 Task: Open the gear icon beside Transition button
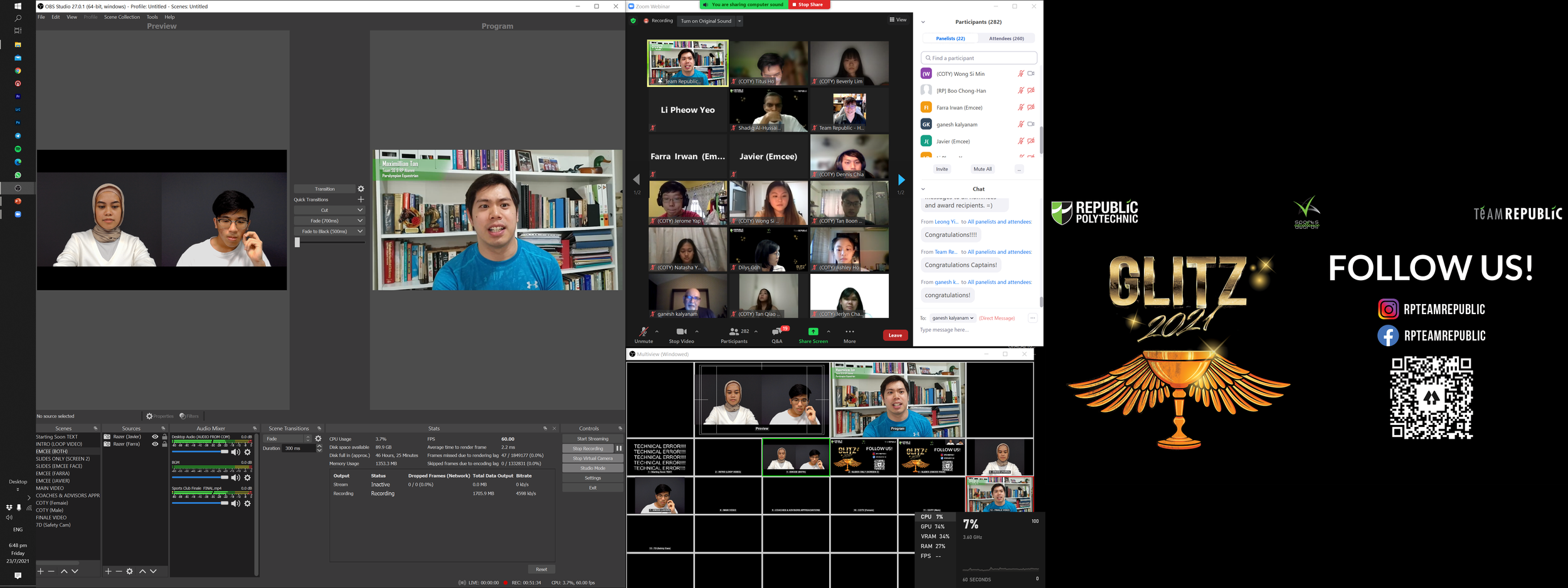pos(361,189)
